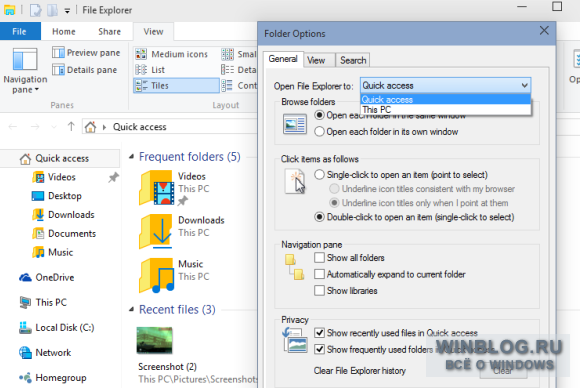Click the Back navigation arrow

click(13, 127)
